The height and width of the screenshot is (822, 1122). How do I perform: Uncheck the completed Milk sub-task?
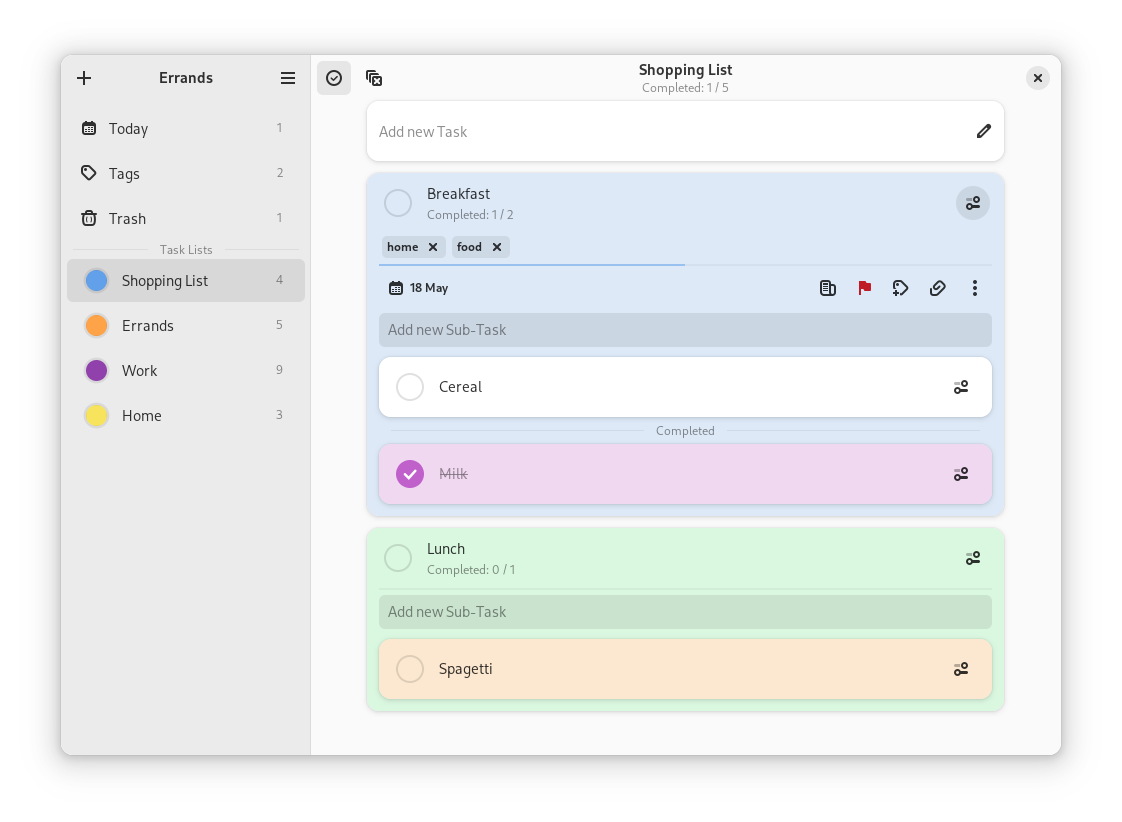tap(410, 474)
